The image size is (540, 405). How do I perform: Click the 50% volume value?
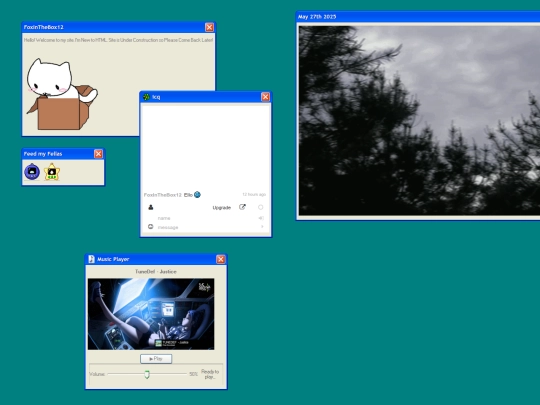point(193,374)
